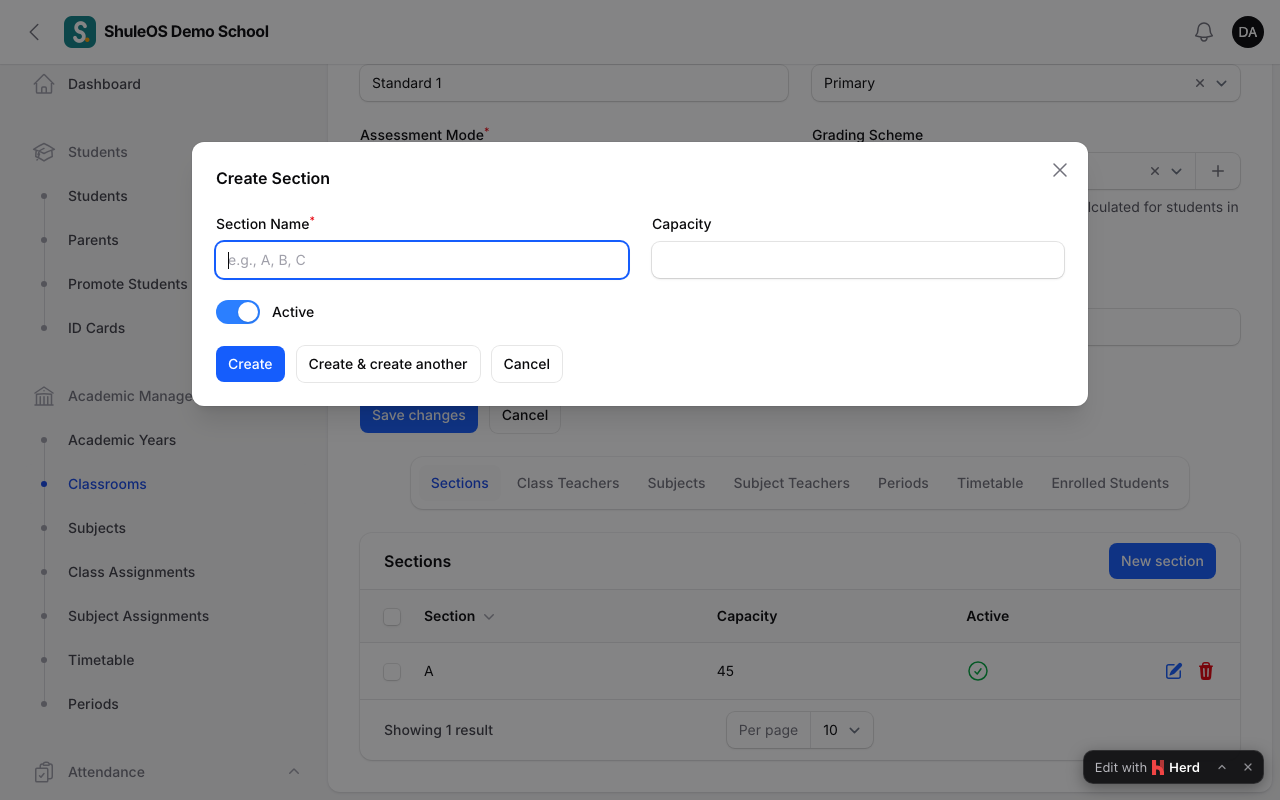Image resolution: width=1280 pixels, height=800 pixels.
Task: Open the Timetable tab
Action: [x=990, y=483]
